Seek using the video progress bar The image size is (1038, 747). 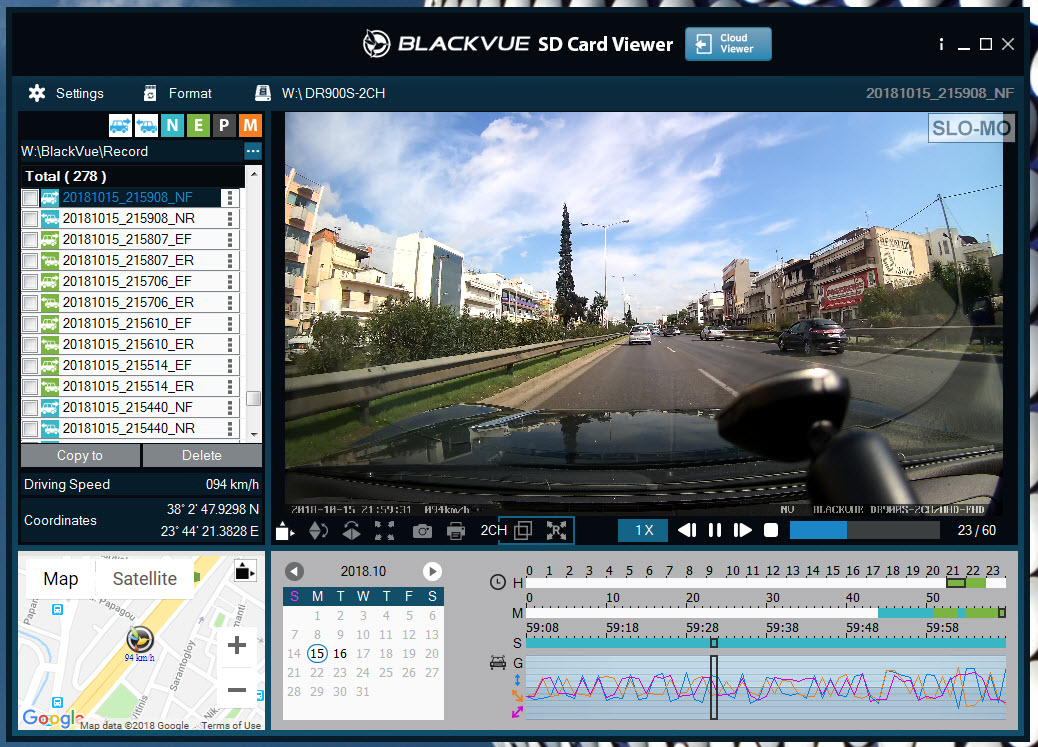pyautogui.click(x=865, y=530)
